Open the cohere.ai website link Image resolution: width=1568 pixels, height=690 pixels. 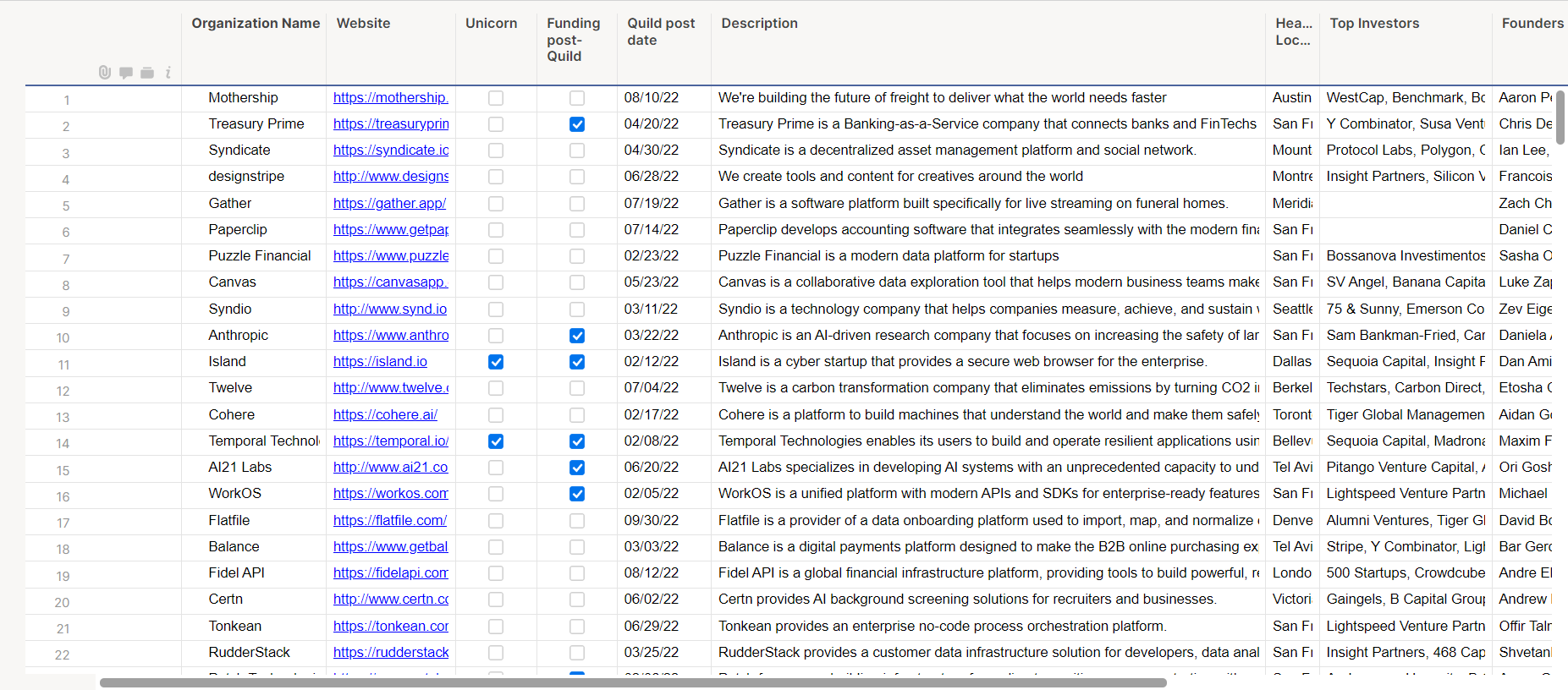(x=385, y=415)
